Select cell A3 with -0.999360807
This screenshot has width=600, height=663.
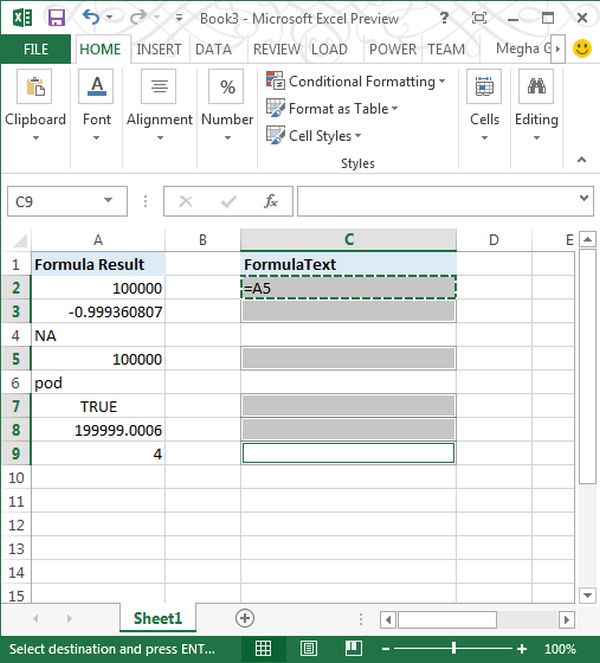click(x=98, y=312)
